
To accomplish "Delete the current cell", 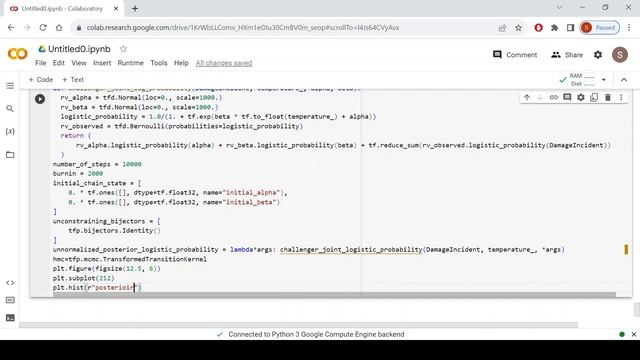I will click(608, 98).
